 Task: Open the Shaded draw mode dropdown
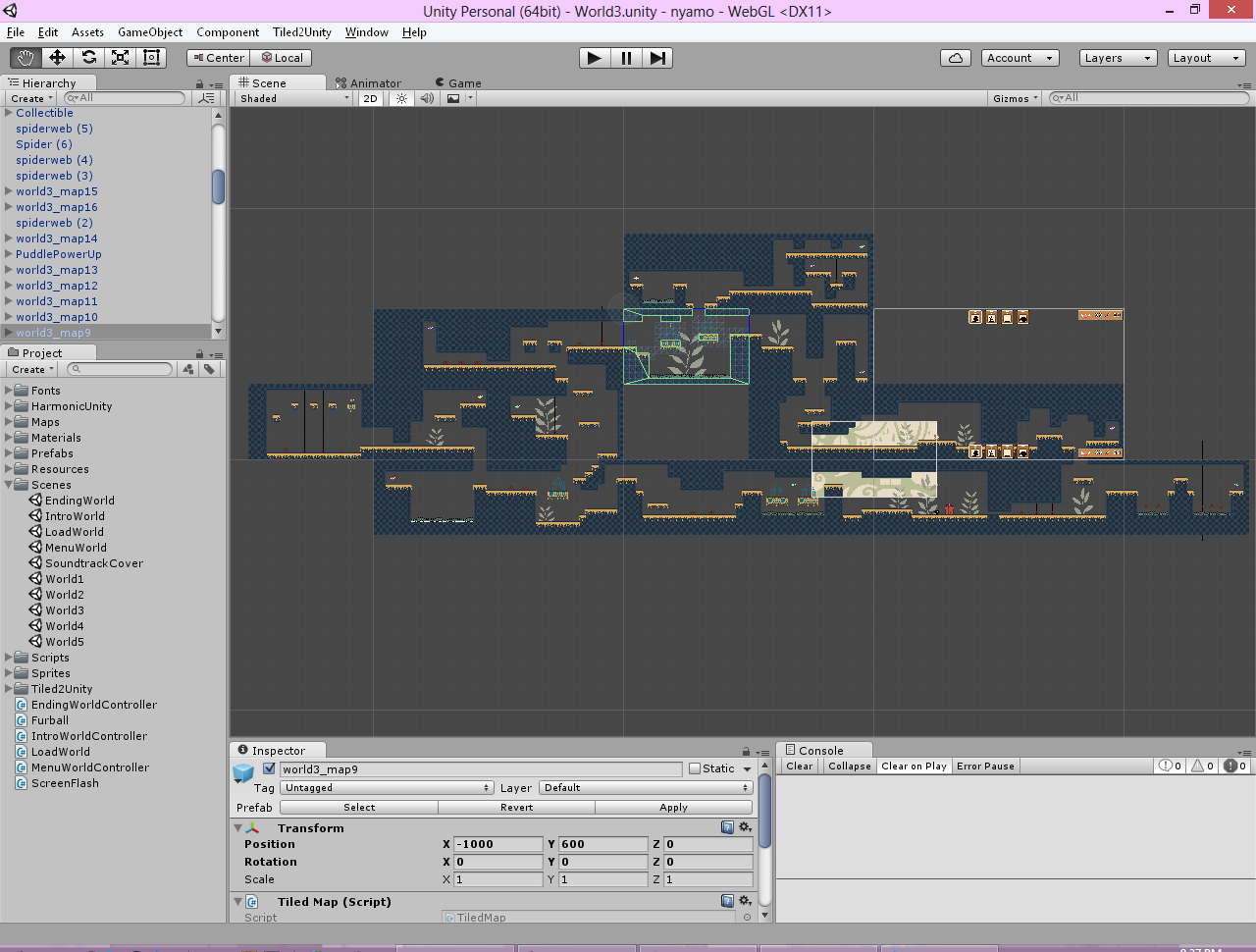(293, 98)
